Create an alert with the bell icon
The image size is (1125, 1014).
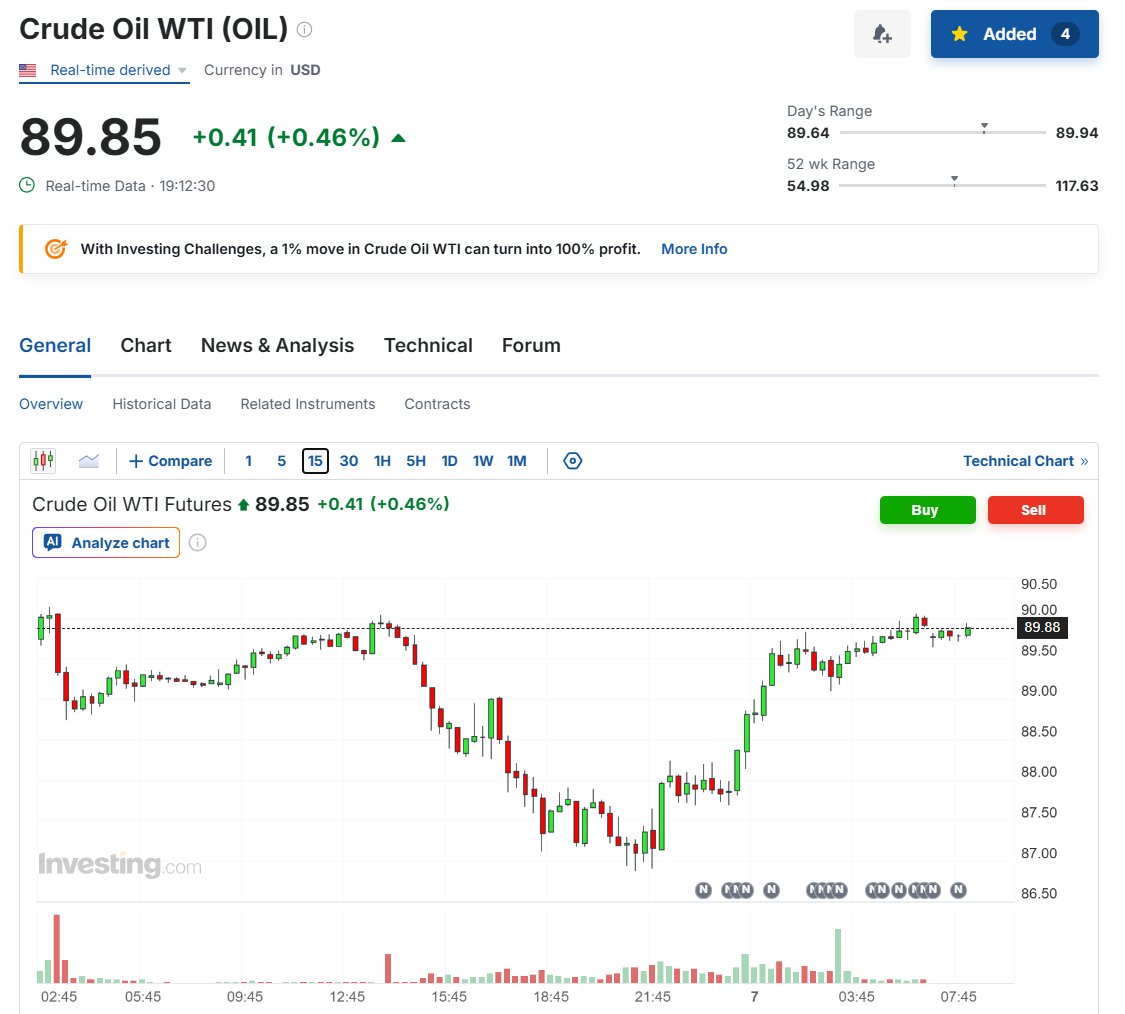[882, 34]
